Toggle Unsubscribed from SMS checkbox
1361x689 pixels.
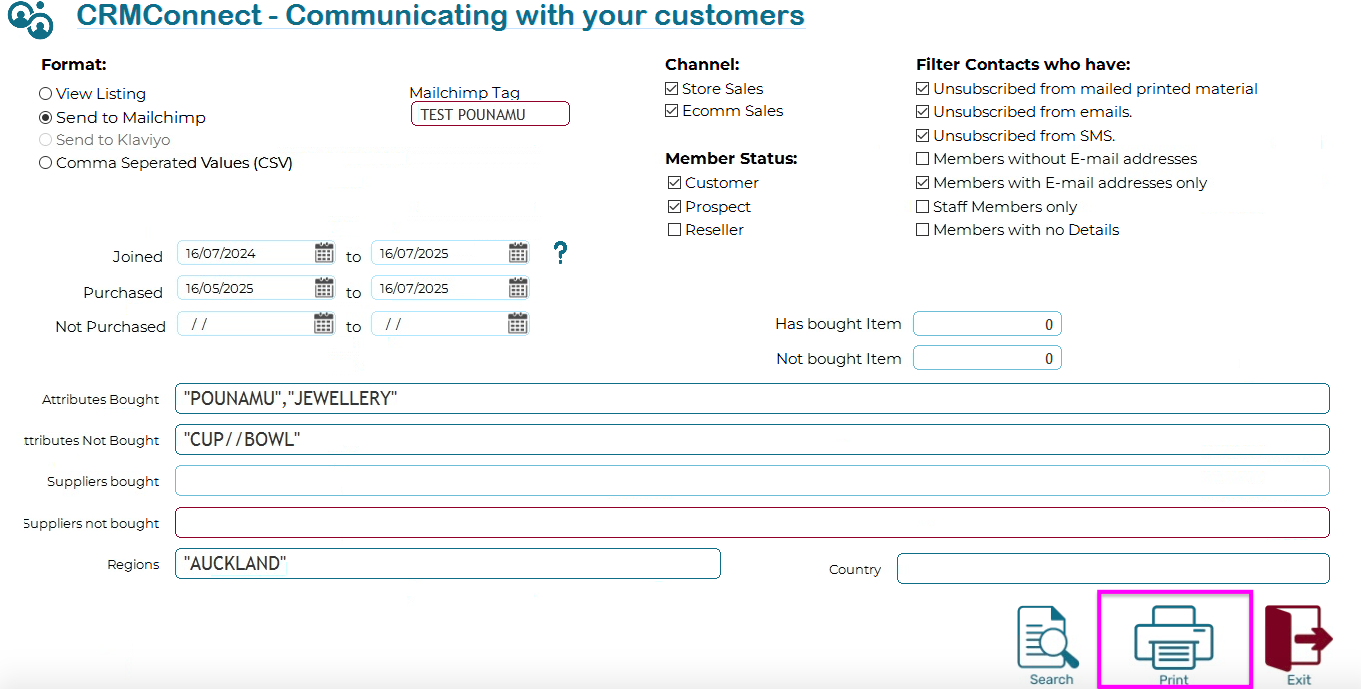(x=923, y=136)
